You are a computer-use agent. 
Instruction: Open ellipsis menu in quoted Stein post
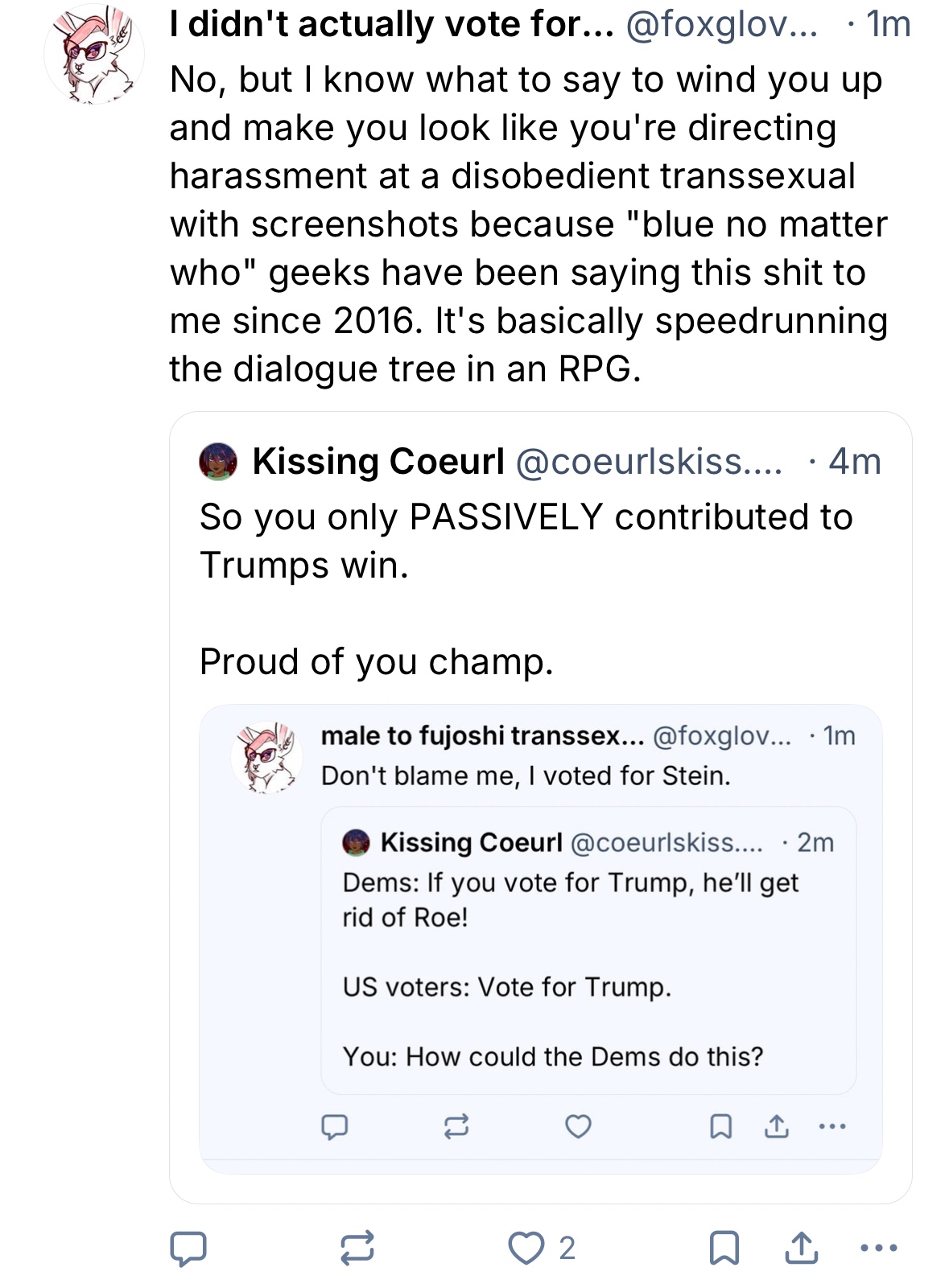point(831,1126)
